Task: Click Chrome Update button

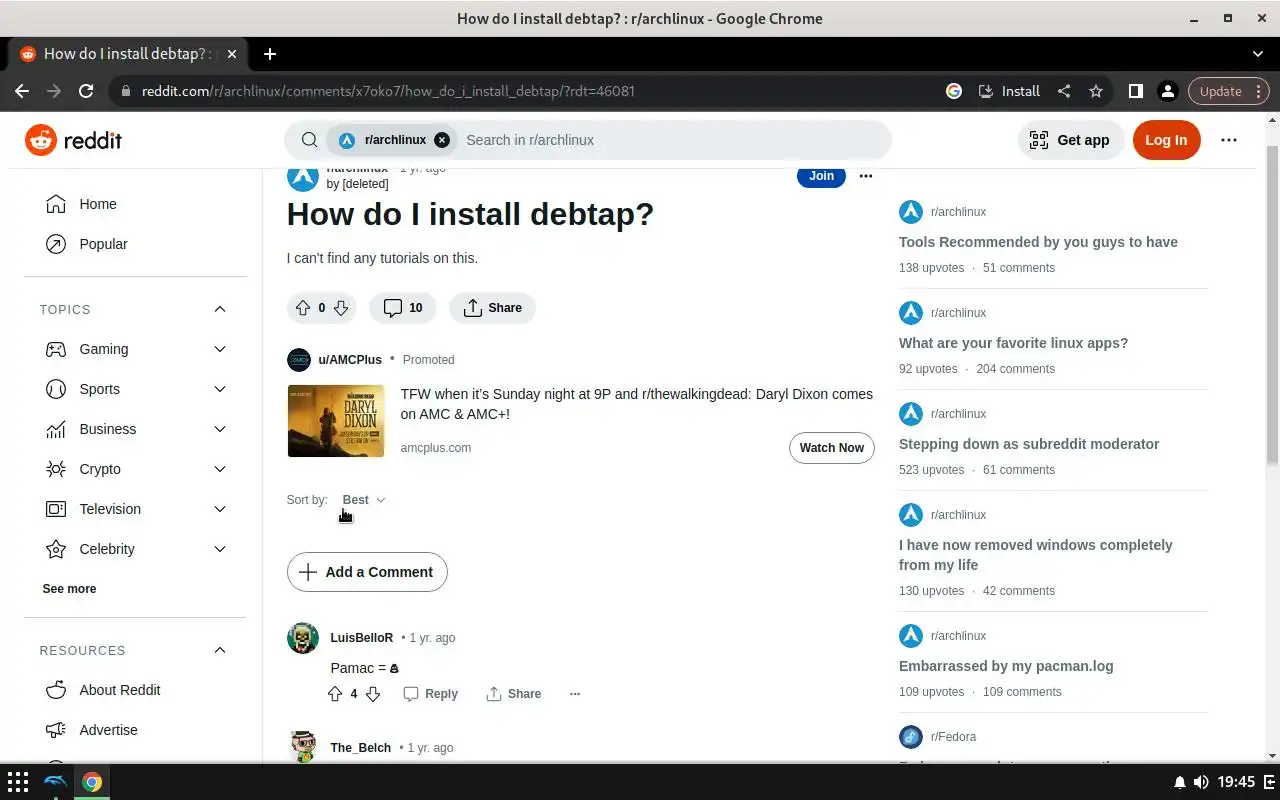Action: click(x=1229, y=91)
